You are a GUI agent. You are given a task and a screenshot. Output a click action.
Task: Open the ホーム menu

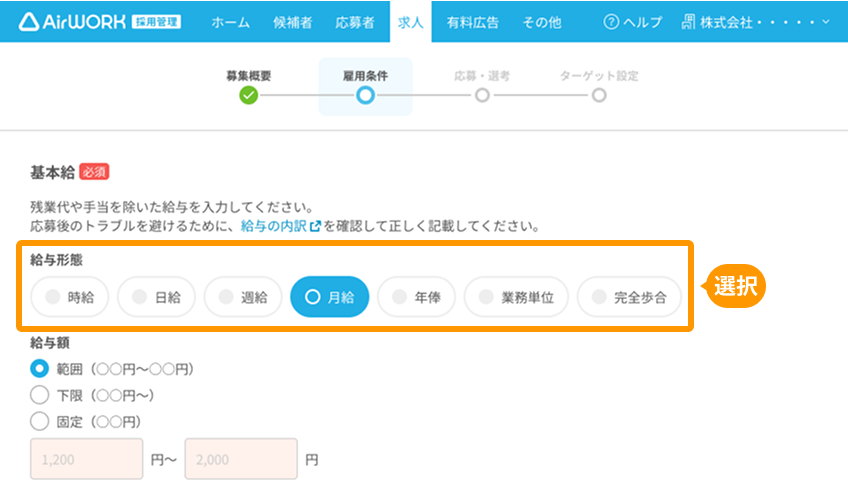click(x=231, y=22)
